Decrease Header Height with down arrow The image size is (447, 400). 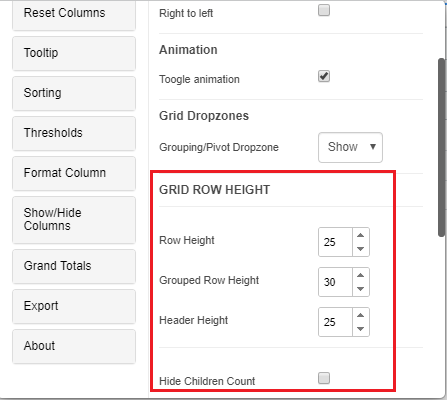[360, 329]
